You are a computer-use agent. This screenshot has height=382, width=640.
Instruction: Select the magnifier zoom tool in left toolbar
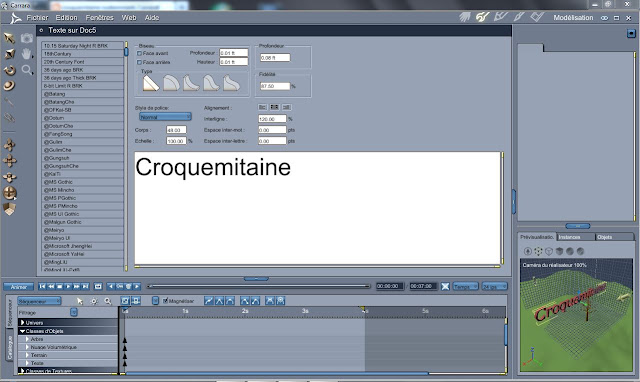27,70
